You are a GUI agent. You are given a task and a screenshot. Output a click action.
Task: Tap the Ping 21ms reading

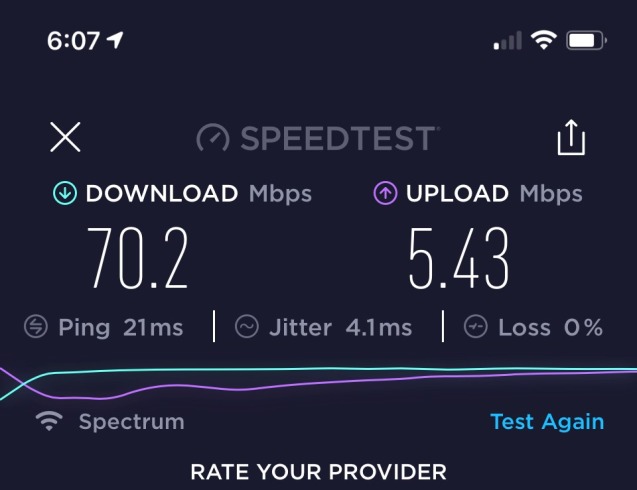[x=121, y=327]
